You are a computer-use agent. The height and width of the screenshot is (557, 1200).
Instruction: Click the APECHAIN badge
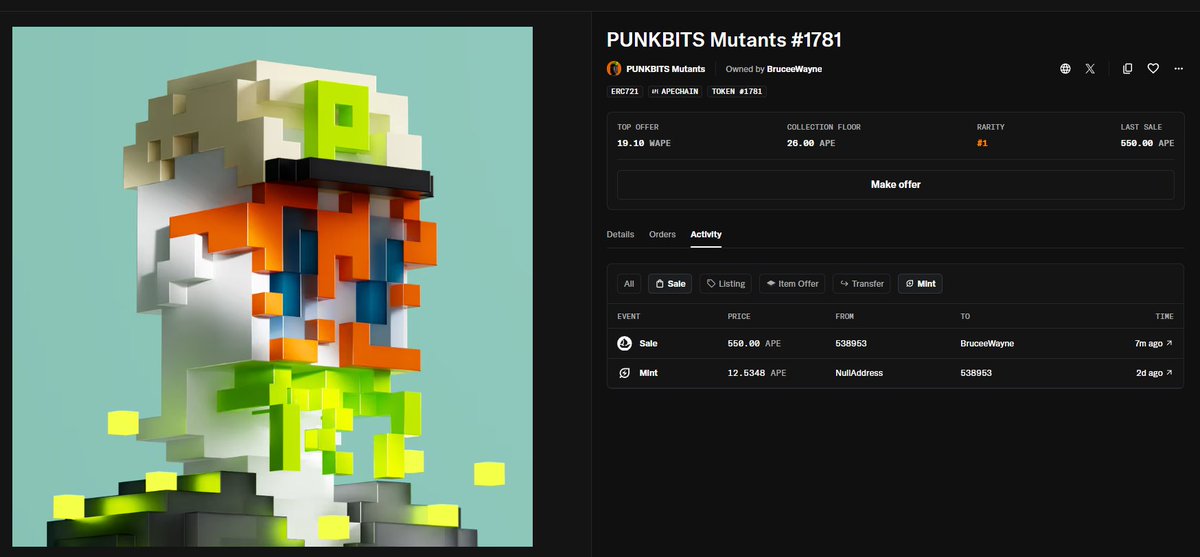tap(675, 91)
